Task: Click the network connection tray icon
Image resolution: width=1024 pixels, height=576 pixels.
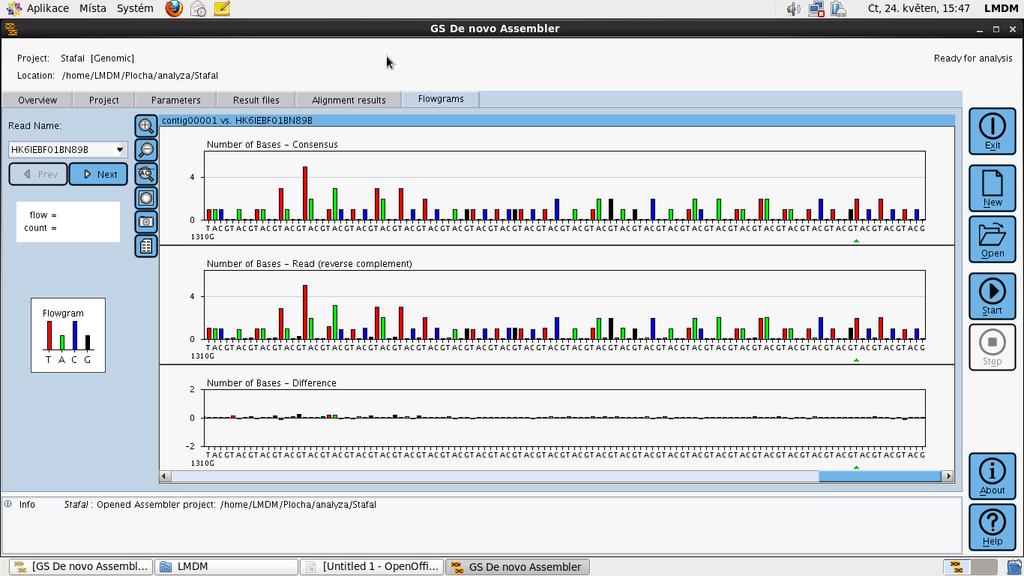Action: pos(816,8)
